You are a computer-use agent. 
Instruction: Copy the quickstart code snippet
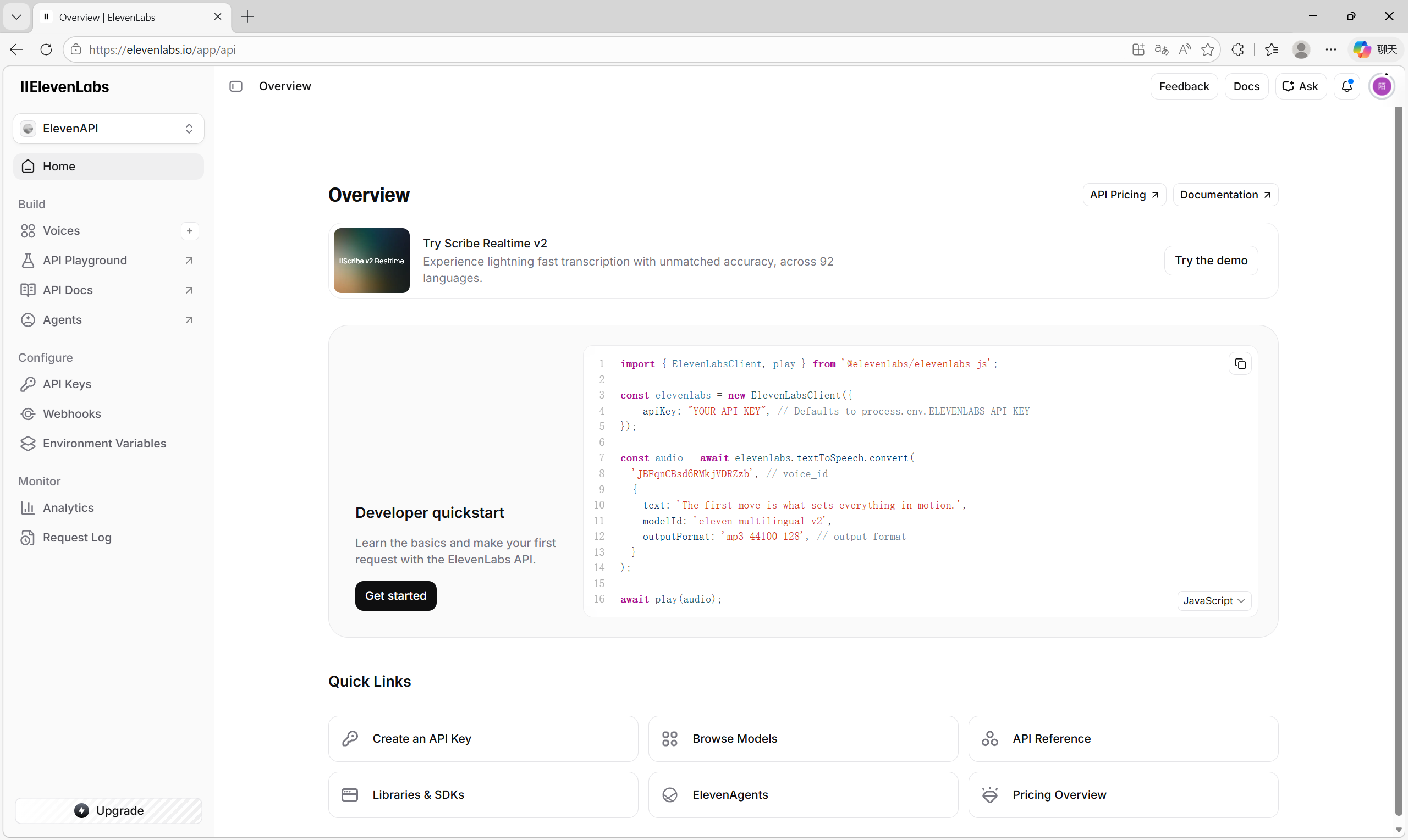point(1240,364)
